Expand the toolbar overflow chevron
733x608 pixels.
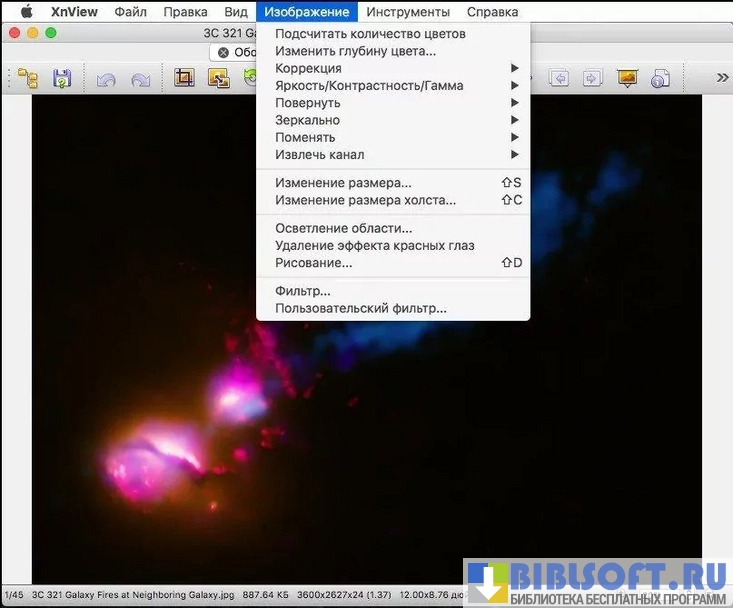pyautogui.click(x=722, y=77)
